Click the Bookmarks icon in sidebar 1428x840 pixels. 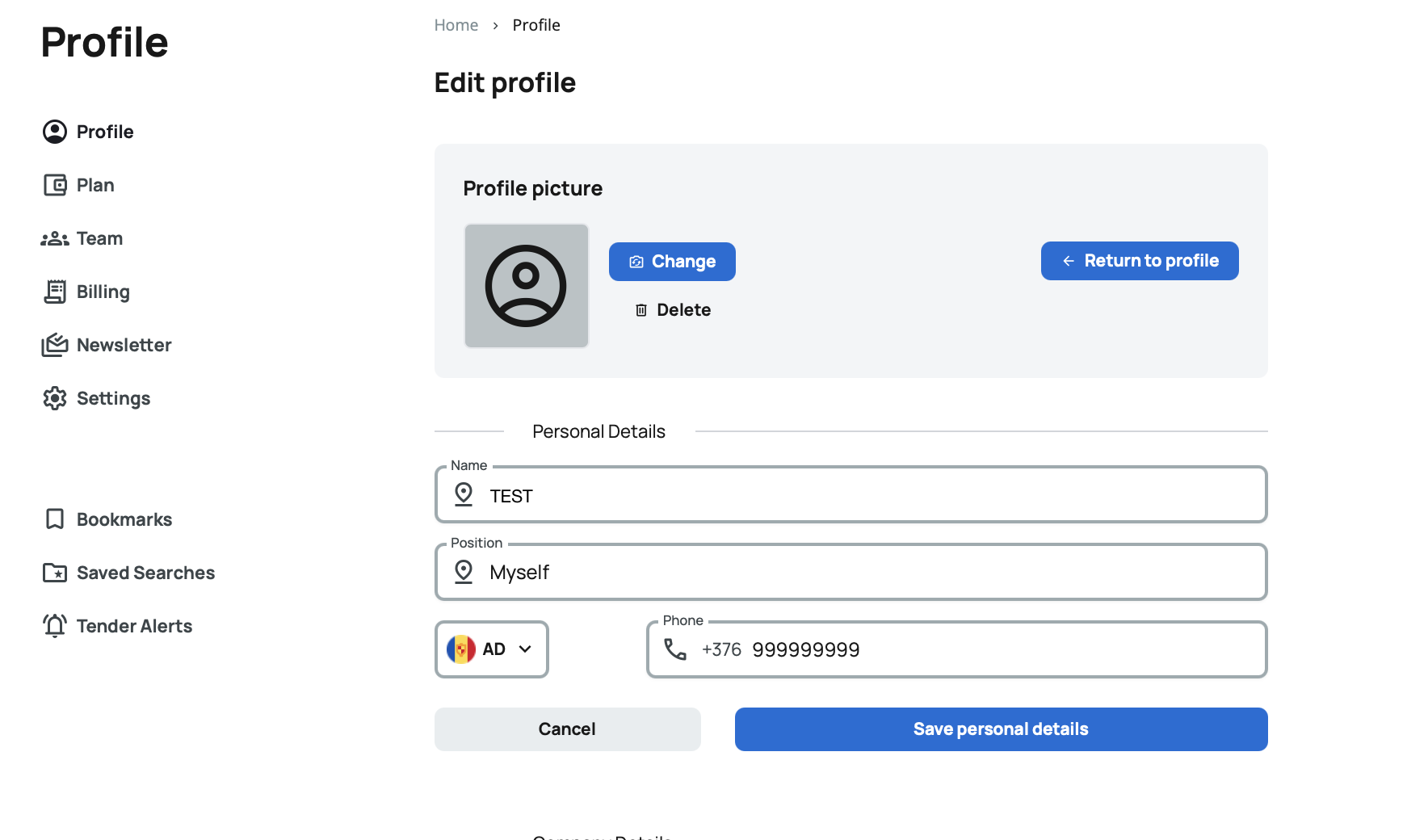tap(55, 519)
